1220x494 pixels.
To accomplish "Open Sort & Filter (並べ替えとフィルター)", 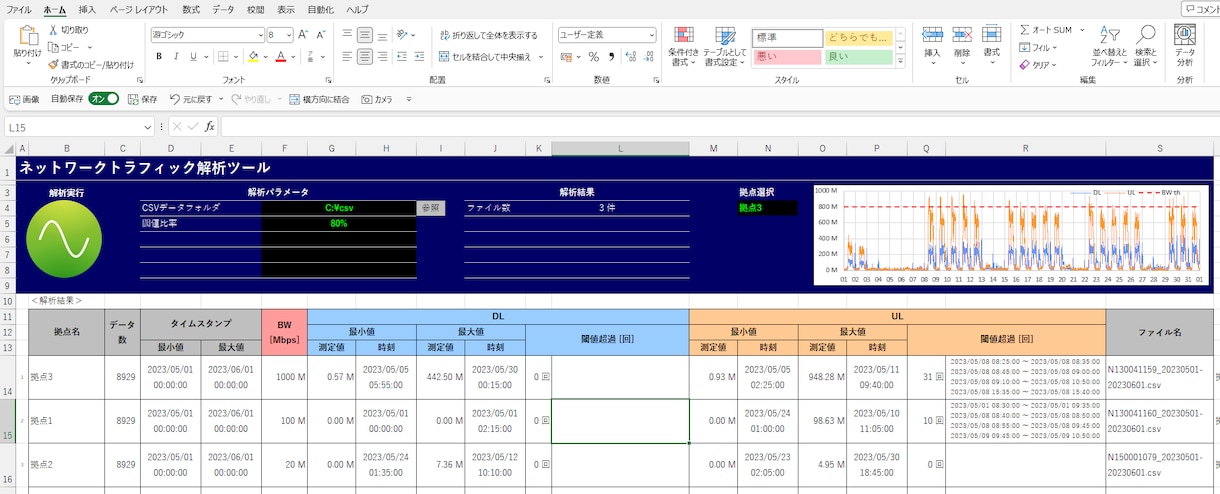I will click(1109, 47).
